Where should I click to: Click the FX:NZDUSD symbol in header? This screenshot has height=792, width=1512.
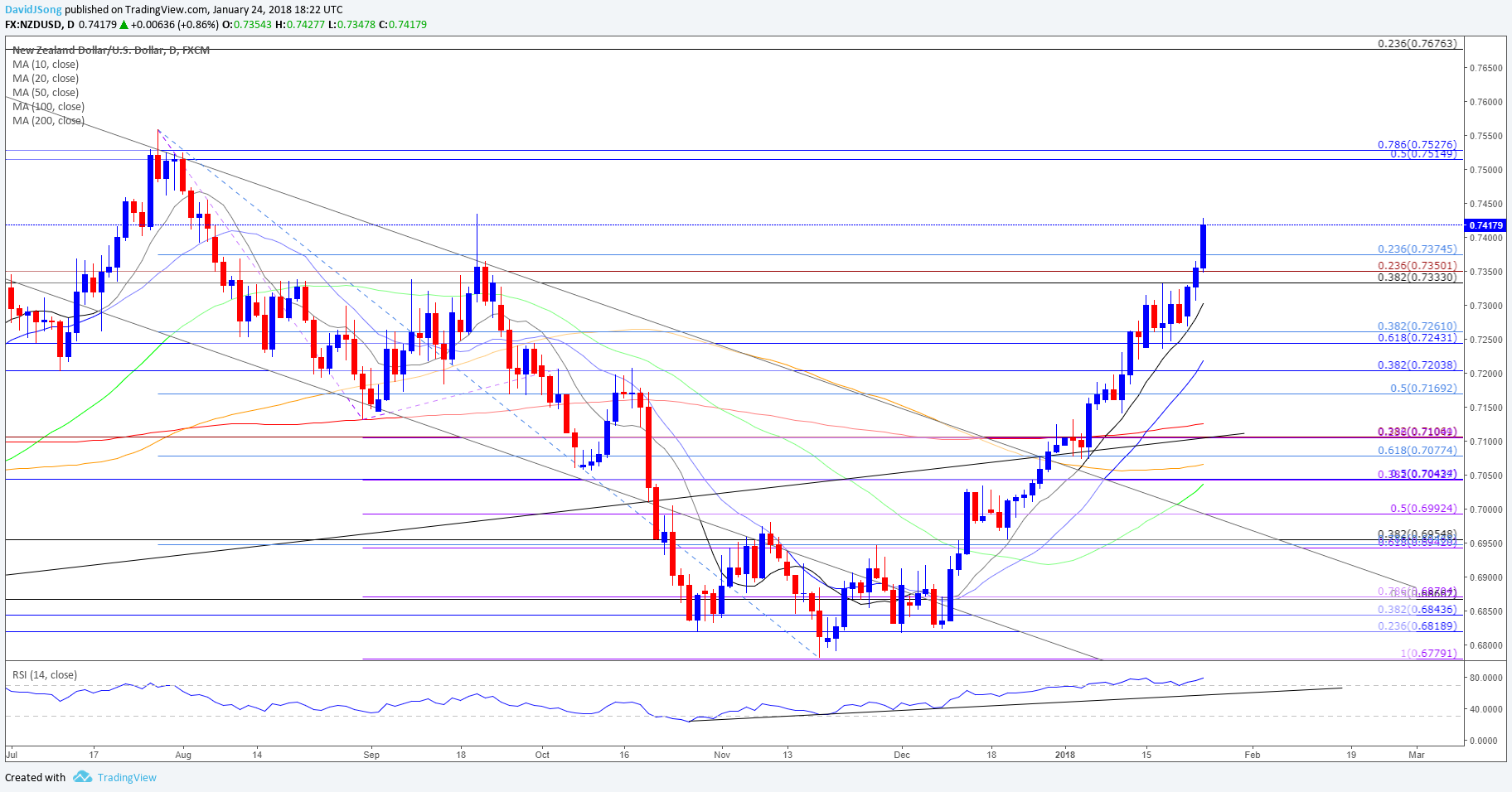(33, 25)
